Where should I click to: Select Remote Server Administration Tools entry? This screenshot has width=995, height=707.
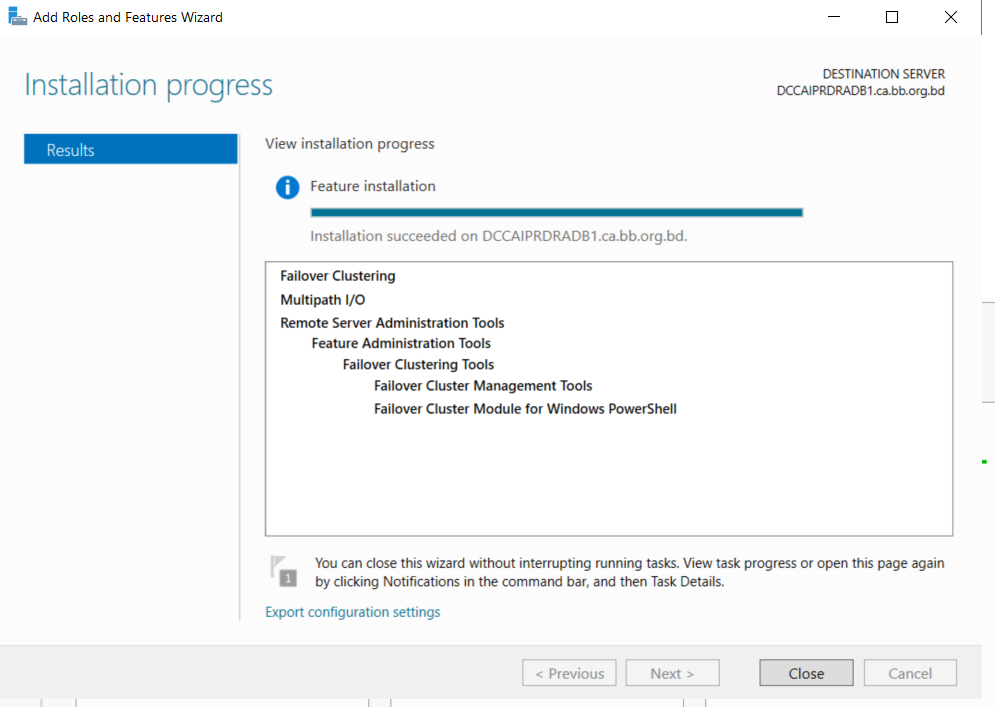(392, 323)
